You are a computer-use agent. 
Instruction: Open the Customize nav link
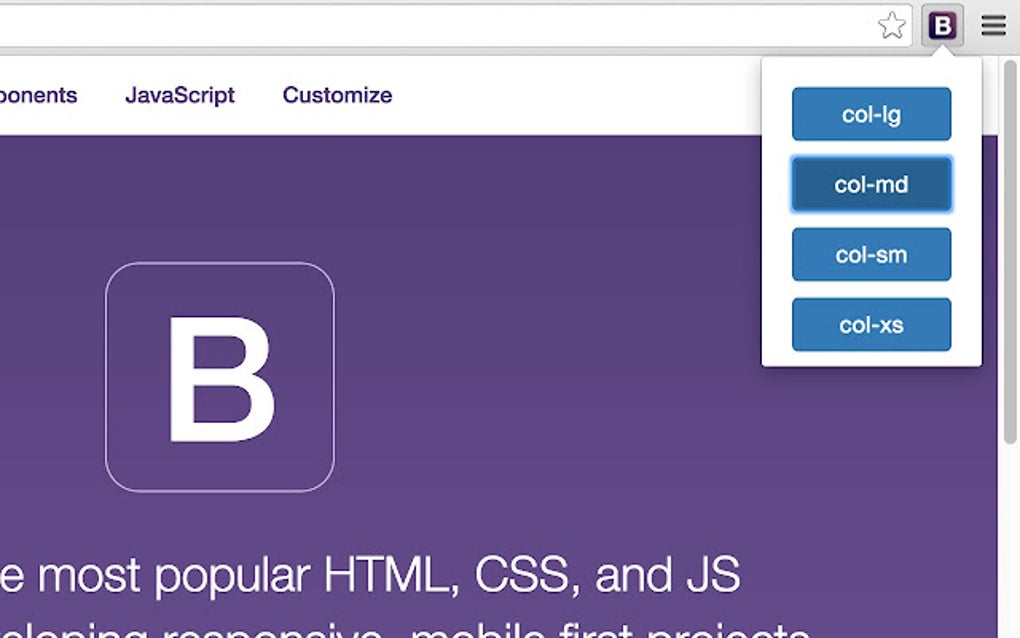(337, 95)
